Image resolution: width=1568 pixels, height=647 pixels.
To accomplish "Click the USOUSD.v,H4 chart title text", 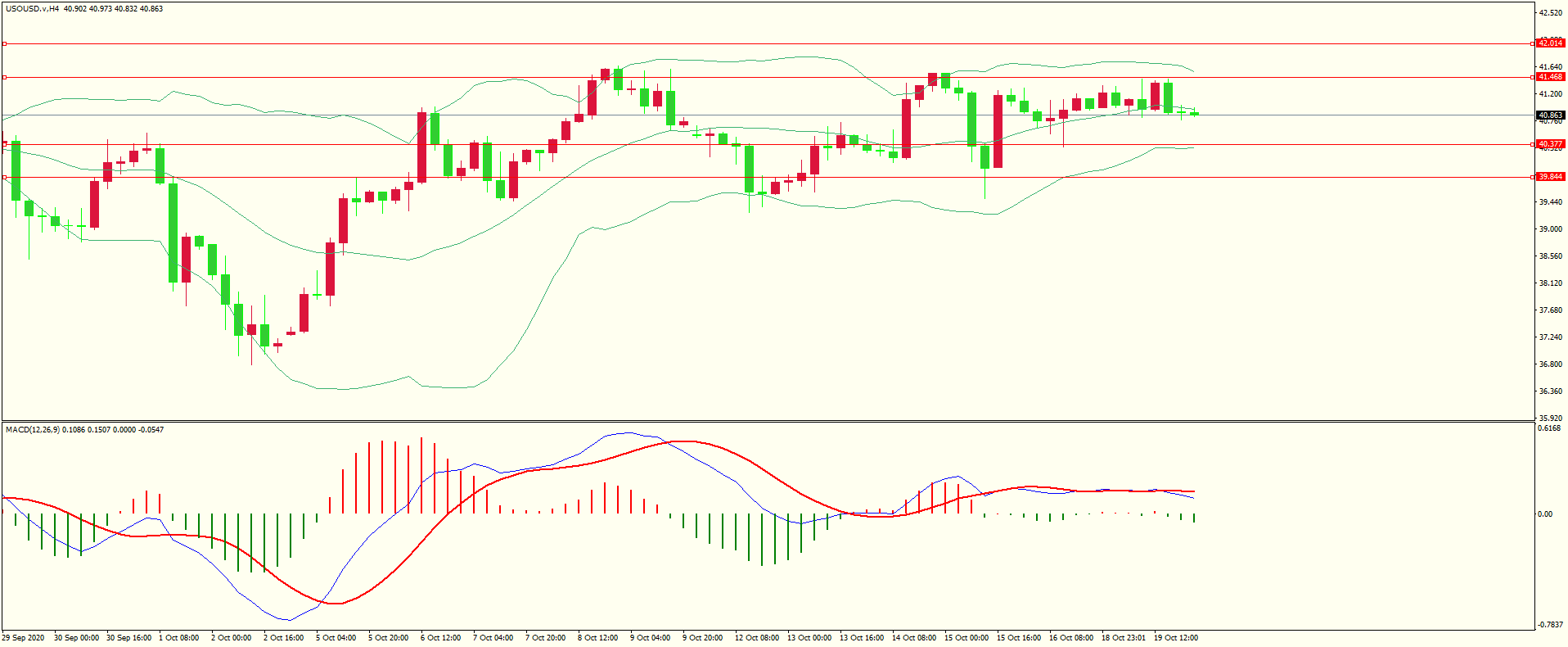I will click(x=32, y=9).
